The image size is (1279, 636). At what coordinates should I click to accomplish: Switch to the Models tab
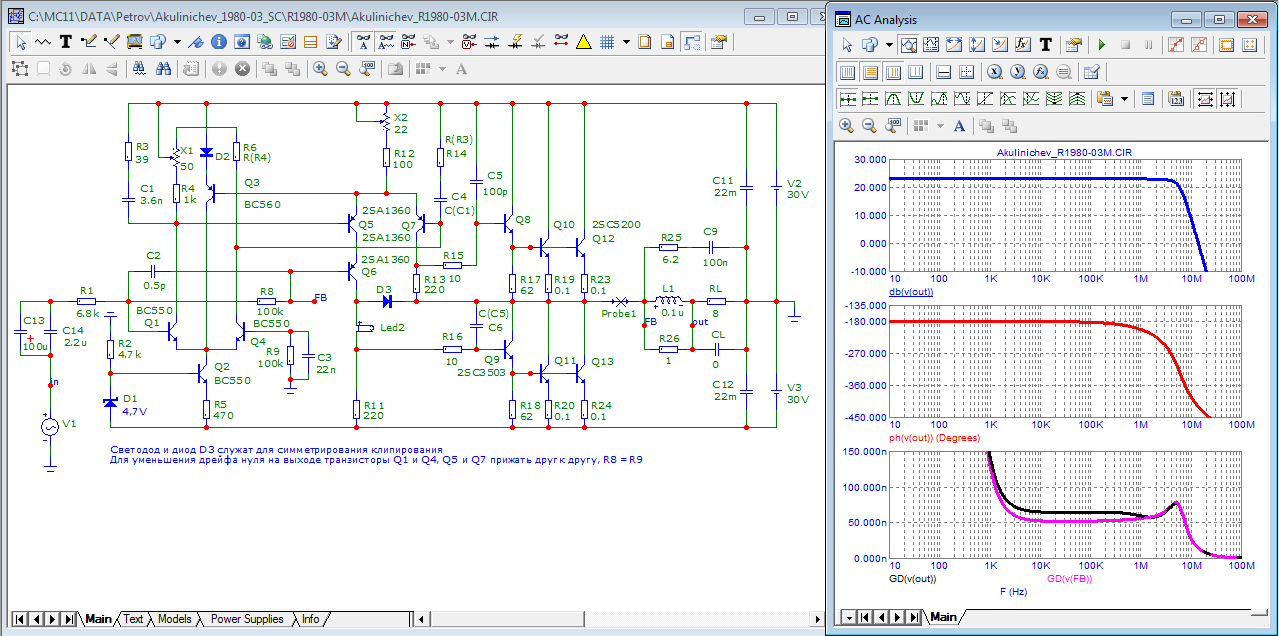[175, 620]
